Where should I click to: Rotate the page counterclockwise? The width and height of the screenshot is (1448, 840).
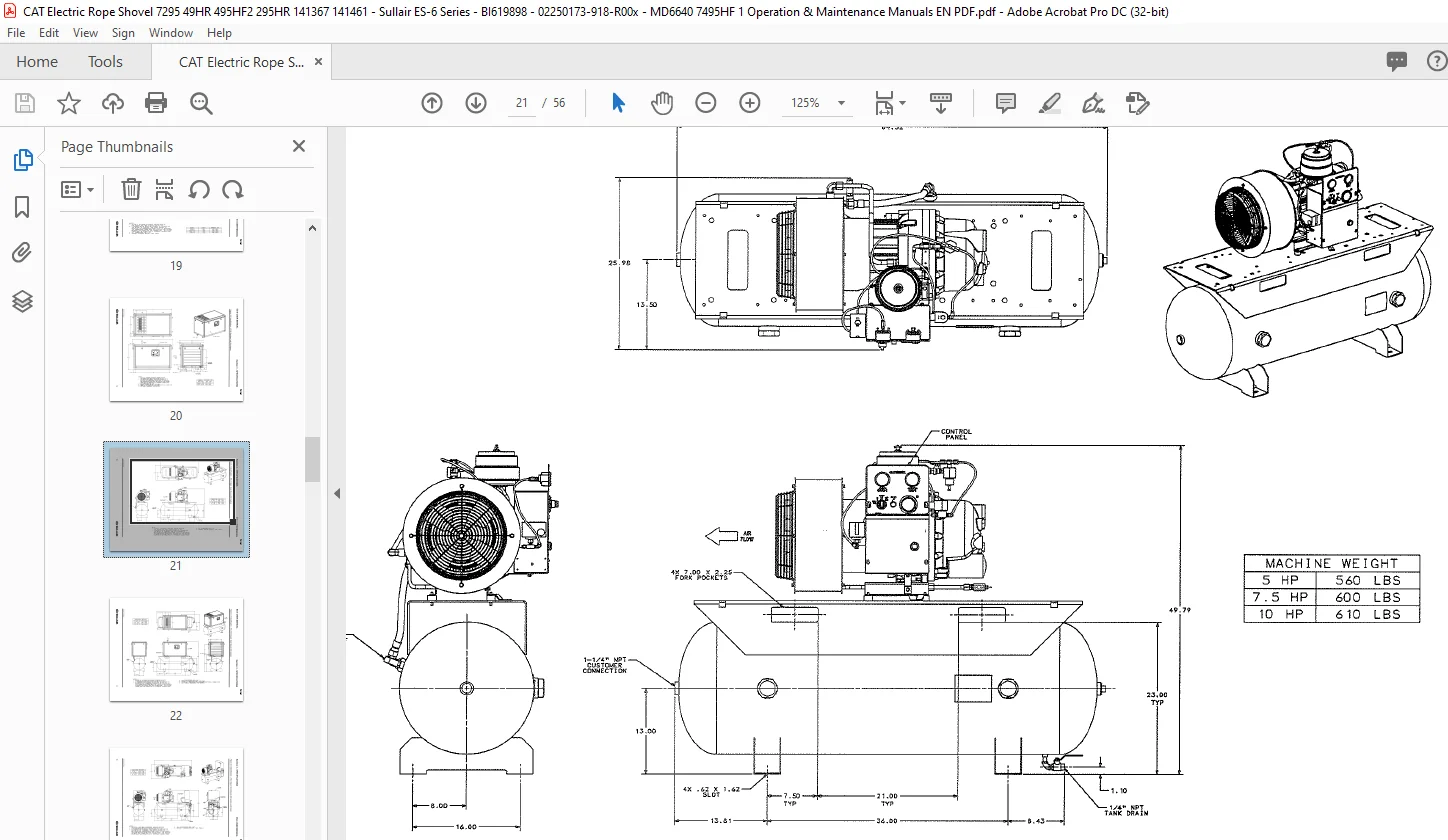click(x=199, y=189)
